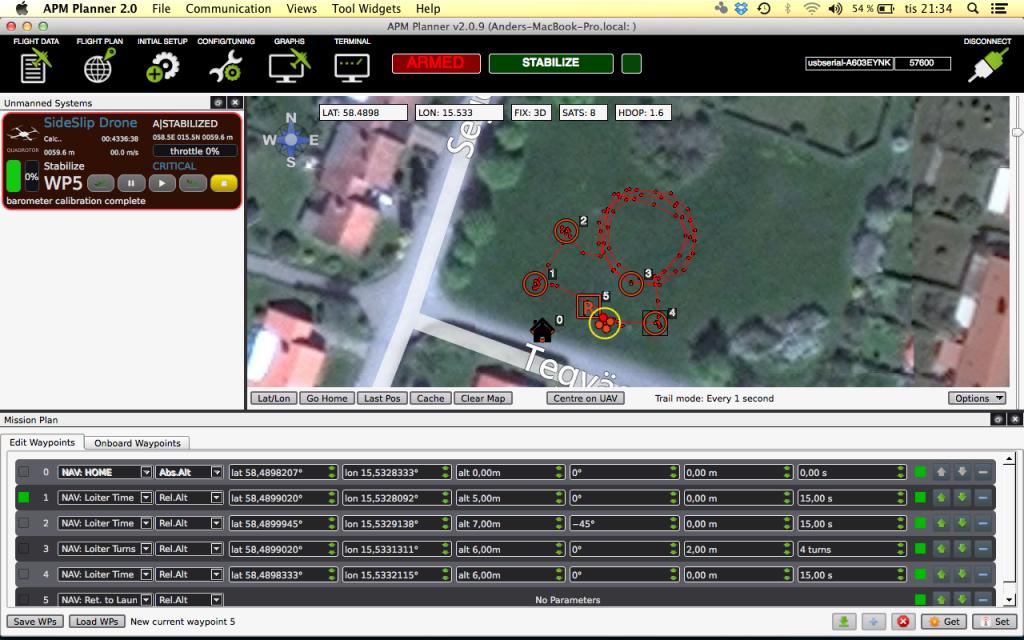Toggle checkbox for waypoint row 2
Screen dimensions: 1024x640
(x=24, y=523)
